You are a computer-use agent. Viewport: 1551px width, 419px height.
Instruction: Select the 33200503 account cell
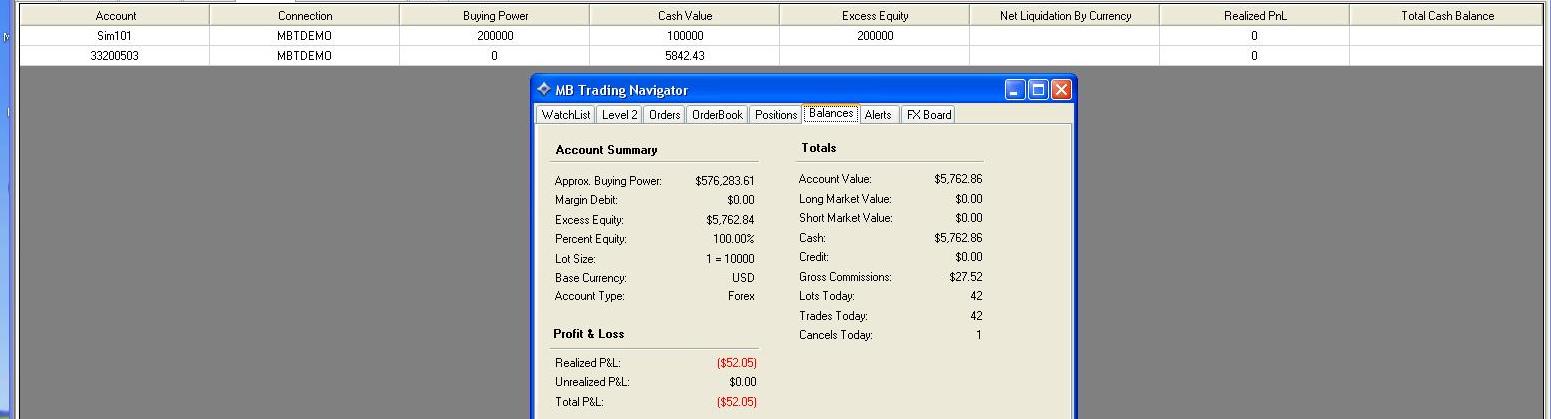click(x=115, y=56)
